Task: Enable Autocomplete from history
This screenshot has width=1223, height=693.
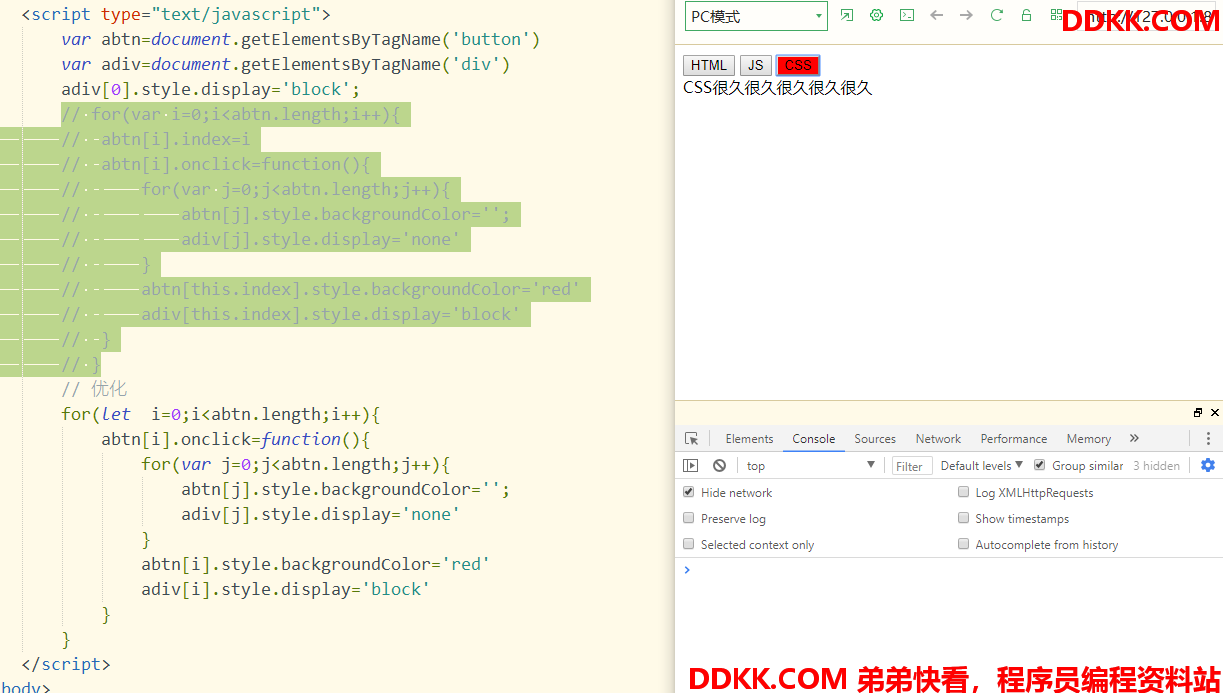Action: coord(964,544)
